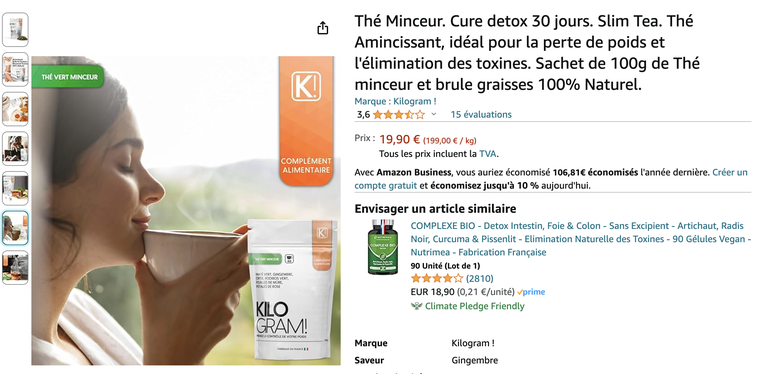Select the first product thumbnail
760x374 pixels.
click(16, 30)
